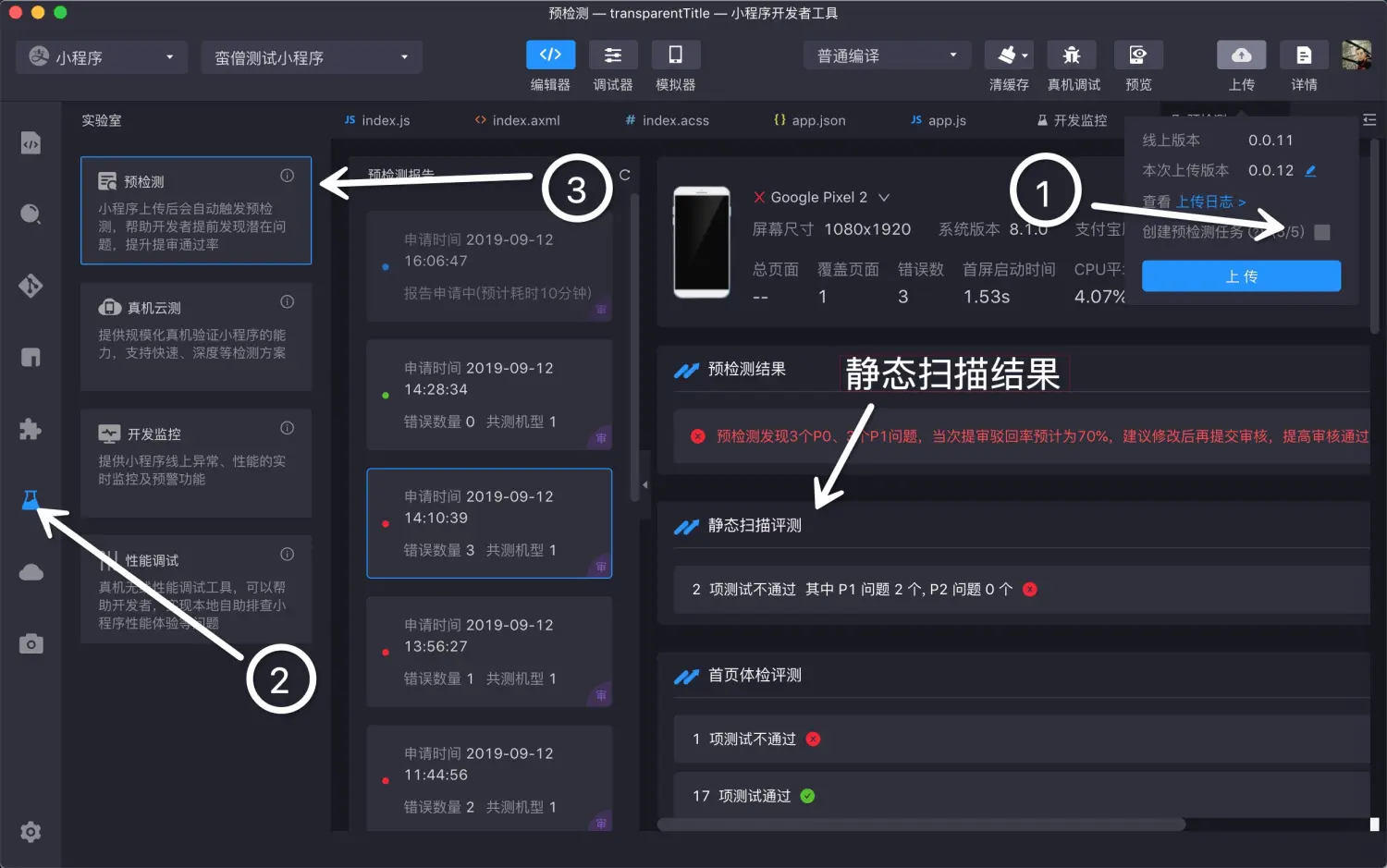Screen dimensions: 1387x868
Task: Open the report requested at 13:56:27
Action: coord(489,652)
